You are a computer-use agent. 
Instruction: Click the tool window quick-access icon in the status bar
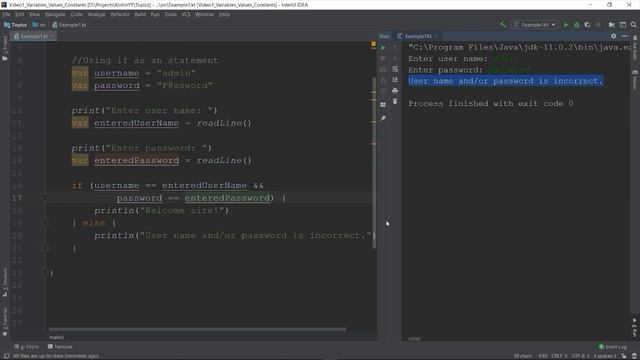coord(6,356)
